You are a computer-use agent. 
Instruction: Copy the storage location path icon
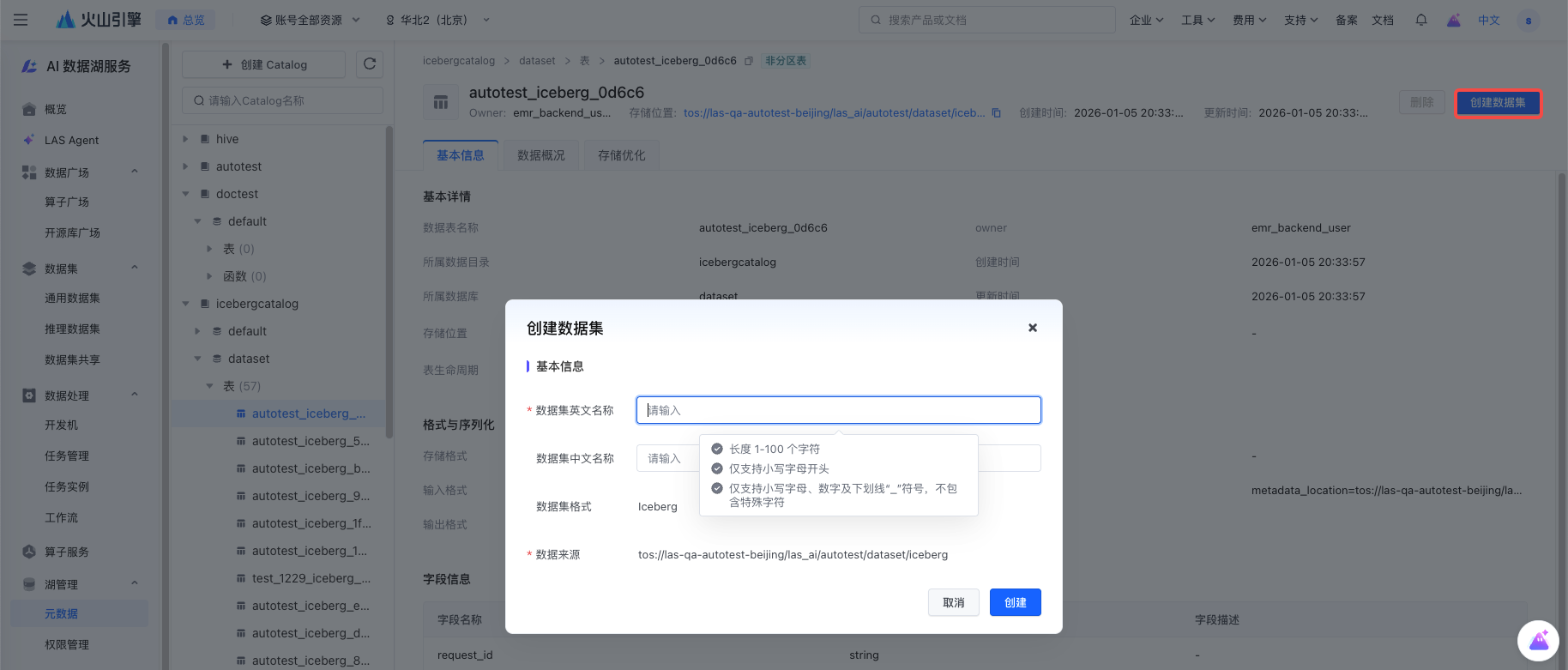coord(996,113)
